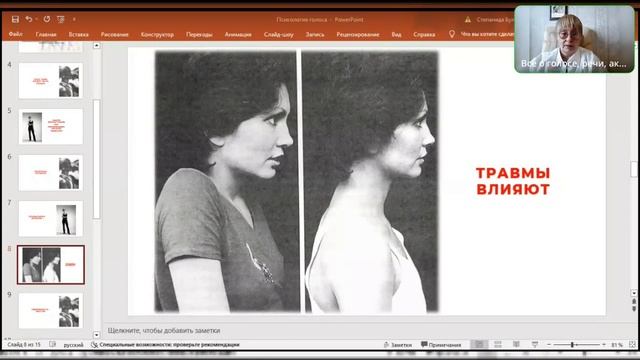Click the zoom slider handle
Viewport: 640px width, 360px height.
click(572, 345)
